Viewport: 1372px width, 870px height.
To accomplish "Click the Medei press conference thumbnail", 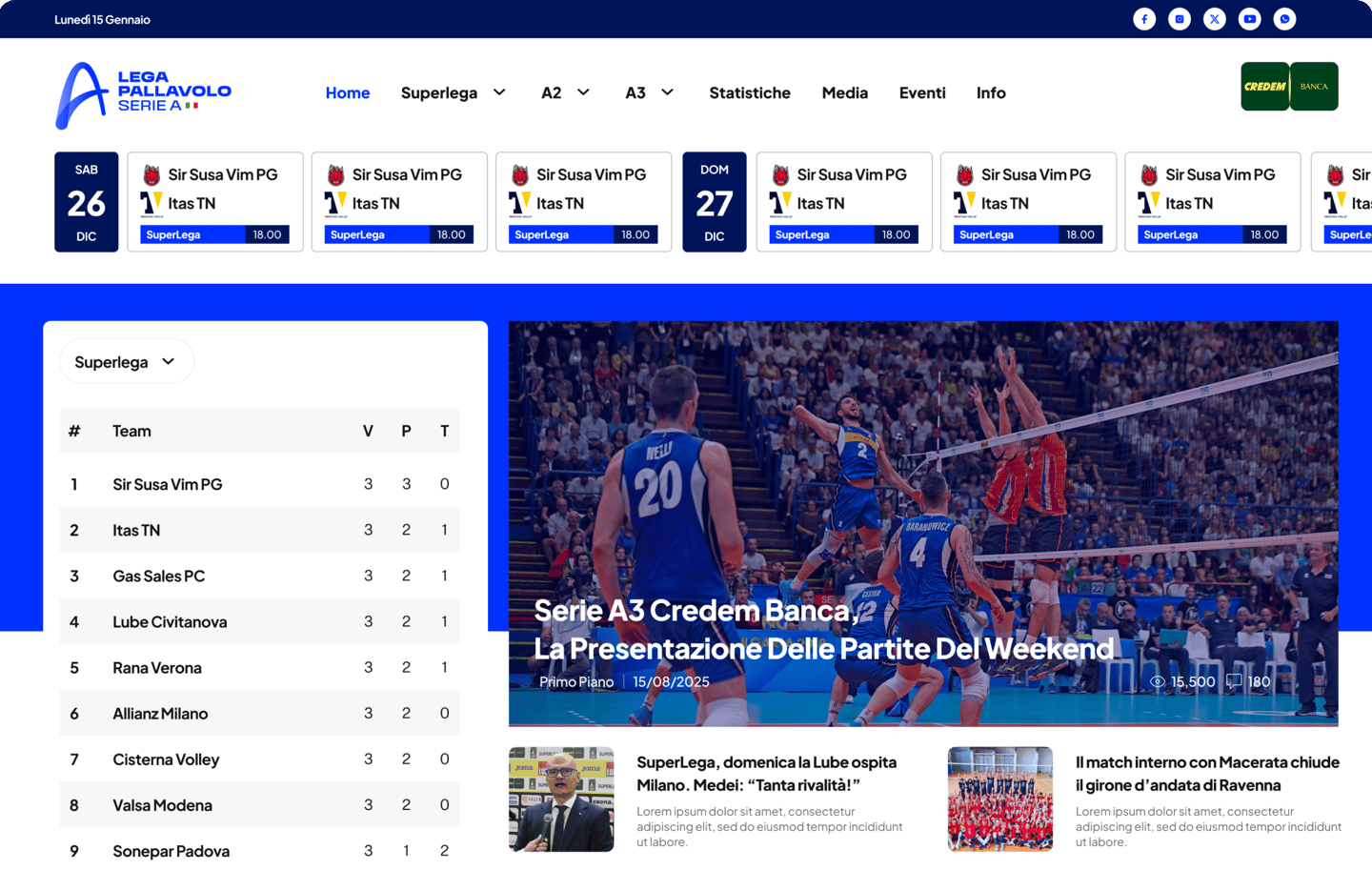I will point(561,799).
